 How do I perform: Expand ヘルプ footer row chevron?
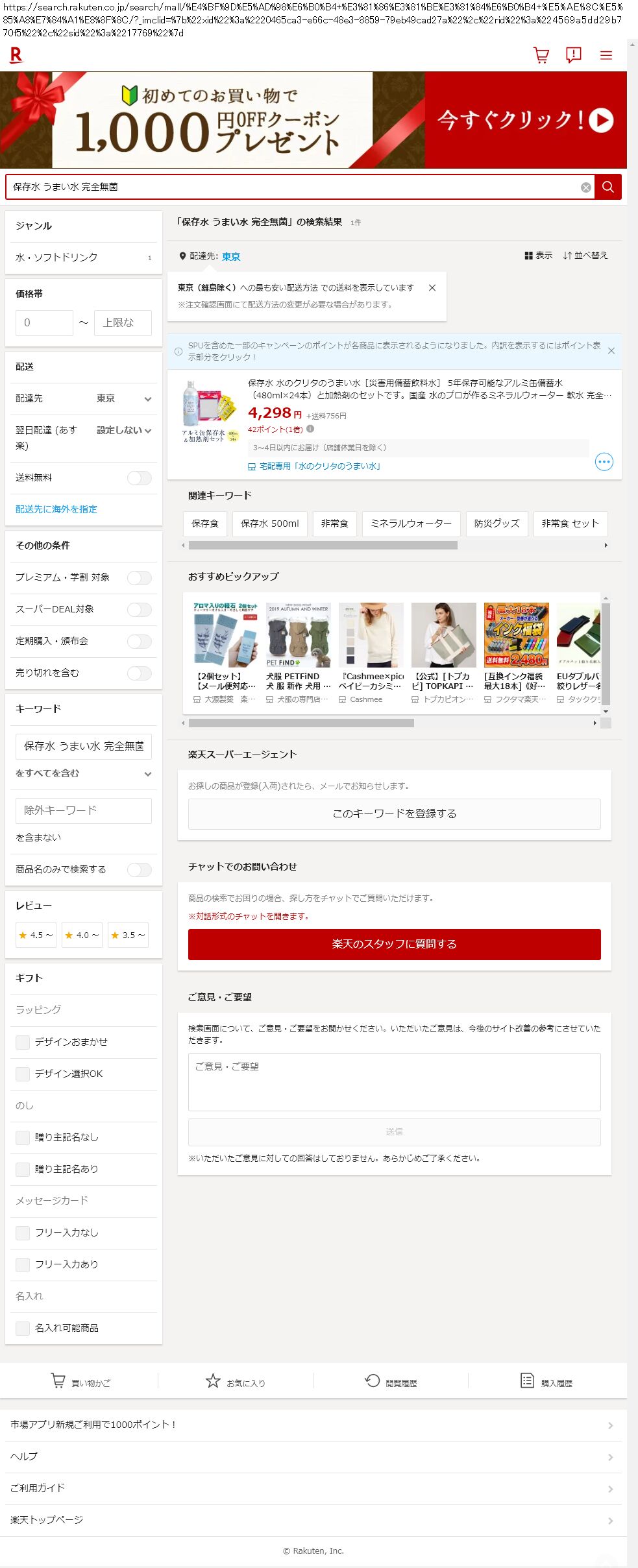click(x=610, y=1457)
